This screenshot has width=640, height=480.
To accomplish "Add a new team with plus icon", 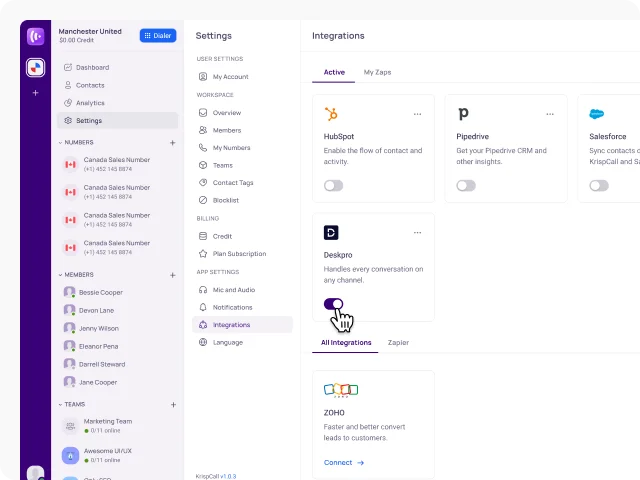I will [173, 404].
